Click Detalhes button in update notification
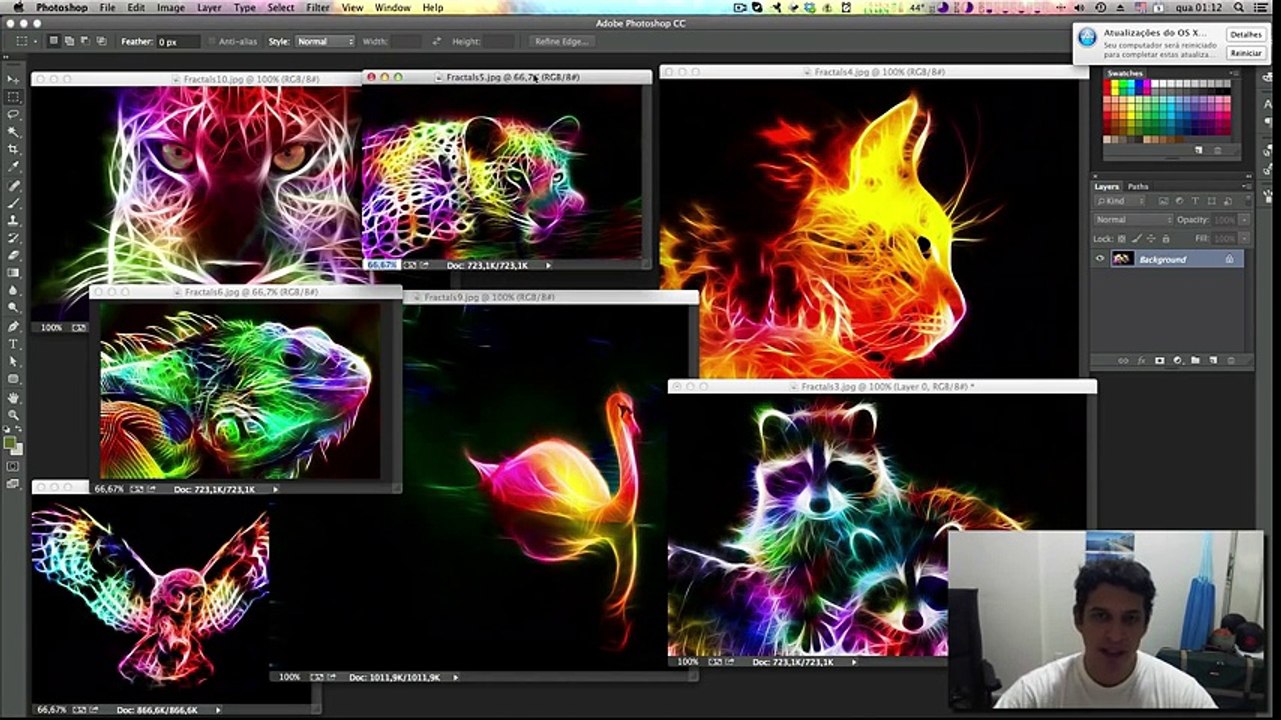This screenshot has width=1281, height=720. click(x=1246, y=35)
